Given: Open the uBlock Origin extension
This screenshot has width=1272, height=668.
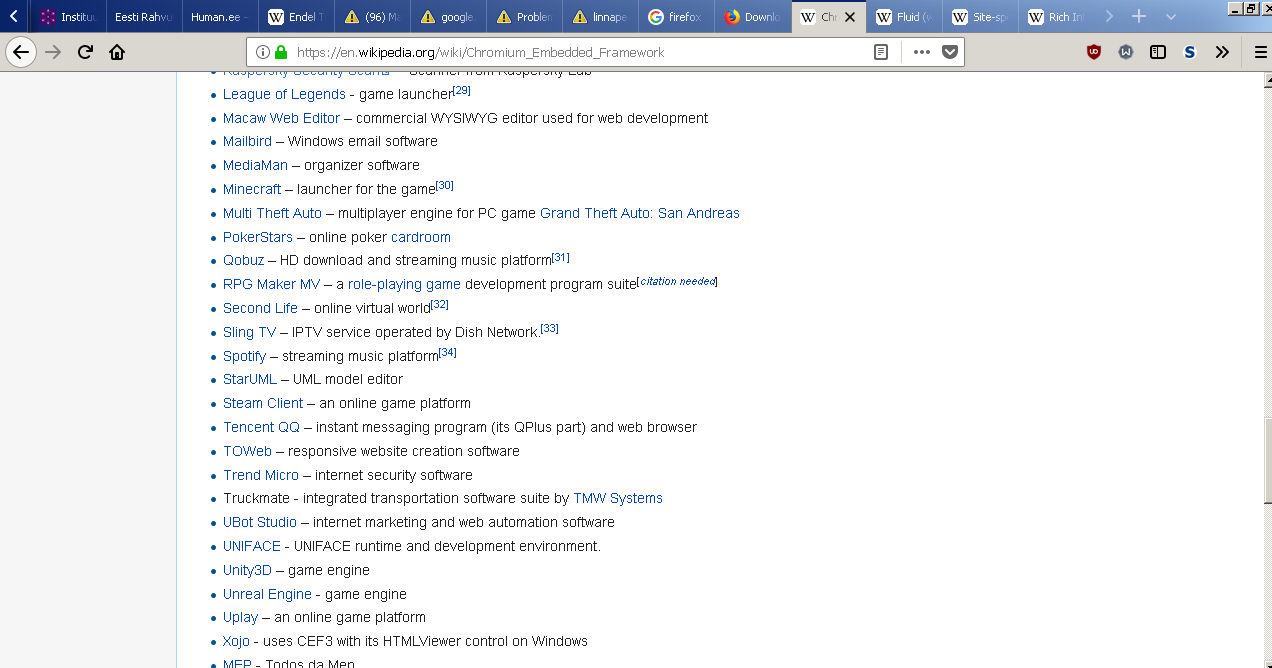Looking at the screenshot, I should (x=1094, y=52).
